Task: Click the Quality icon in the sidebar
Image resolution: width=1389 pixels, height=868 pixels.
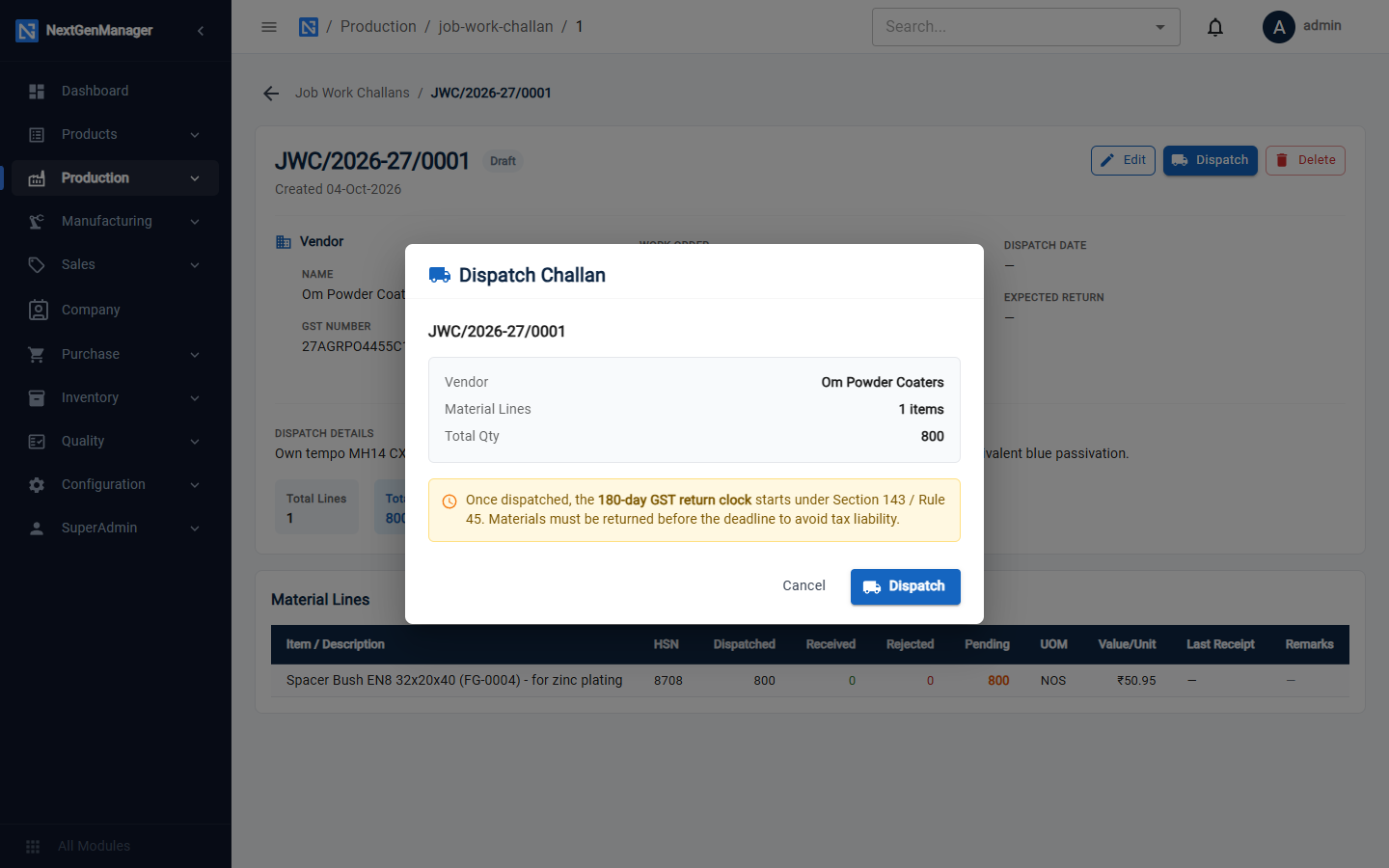Action: tap(37, 442)
